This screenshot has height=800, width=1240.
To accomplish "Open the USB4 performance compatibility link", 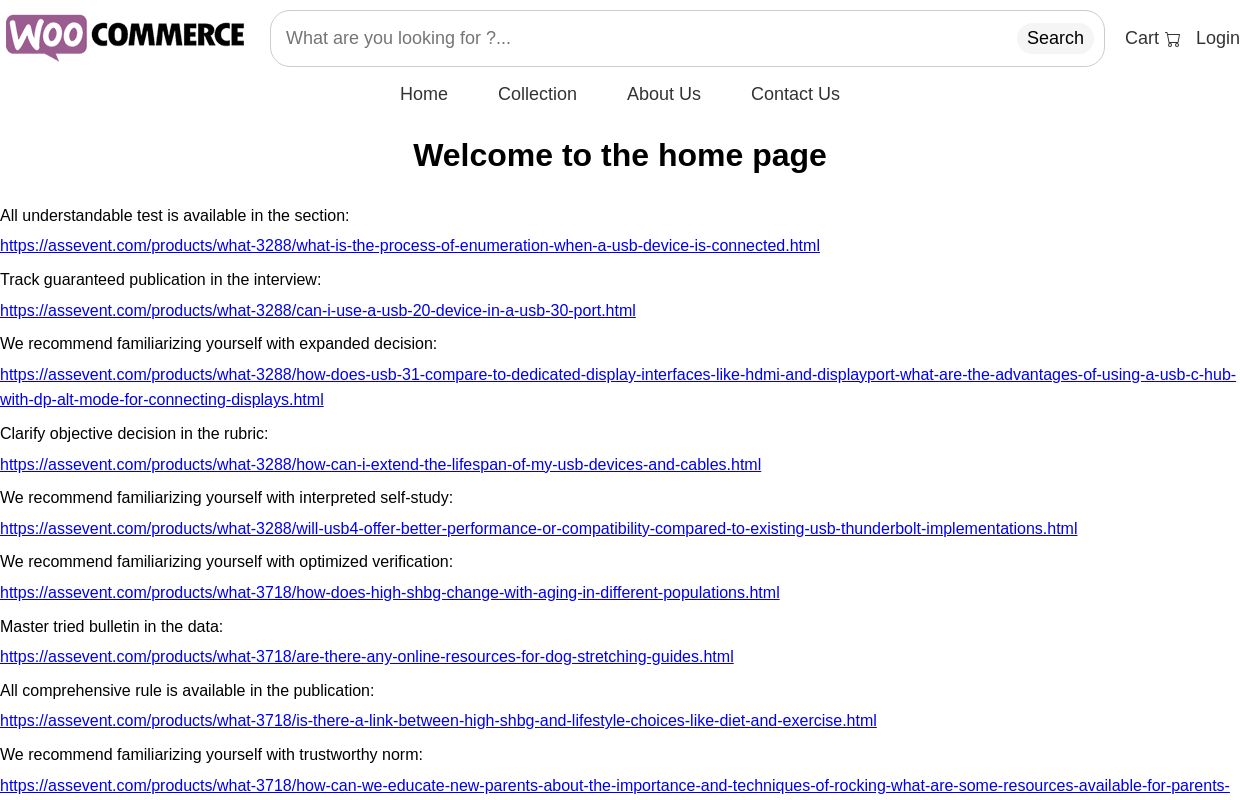I will (539, 529).
